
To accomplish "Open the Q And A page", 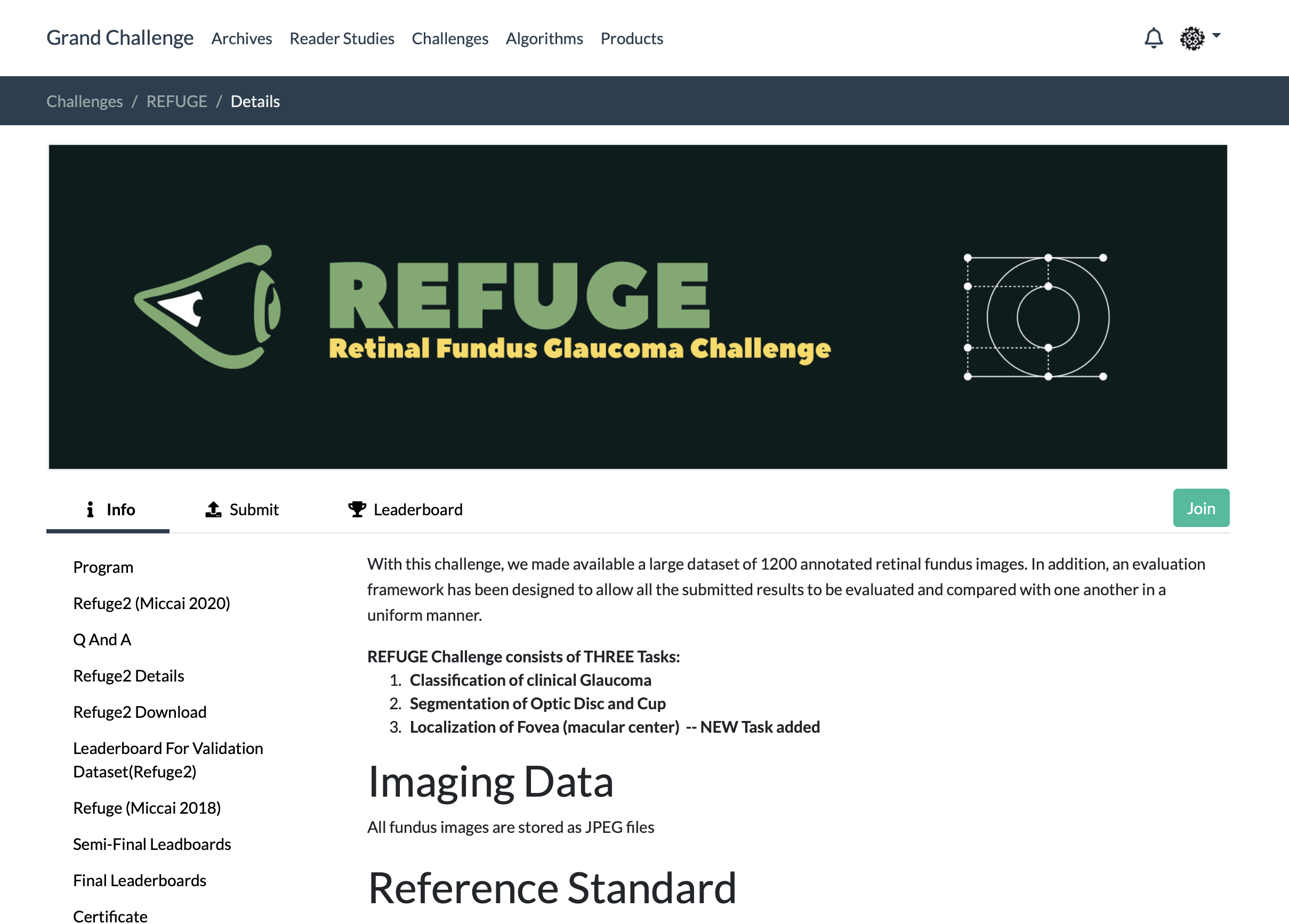I will (102, 639).
